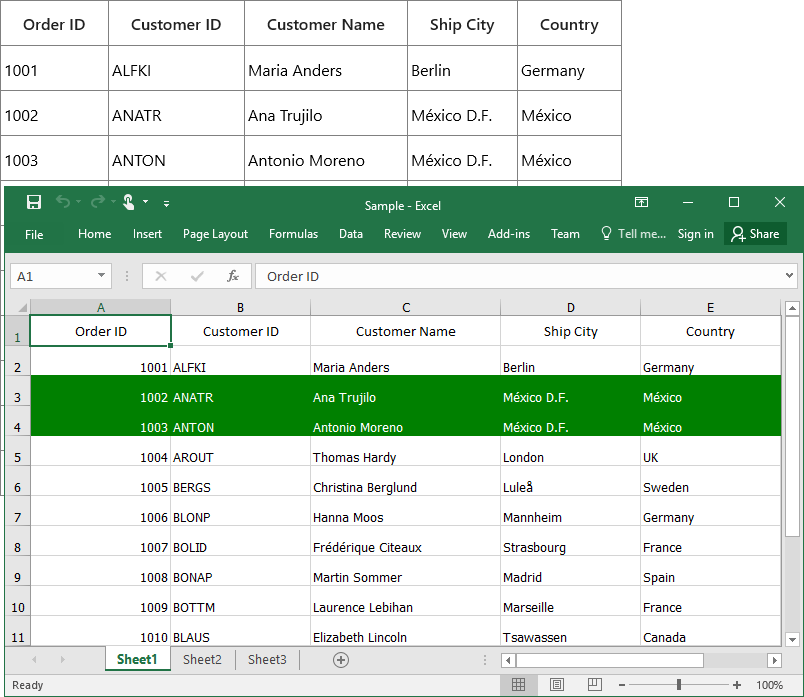
Task: Click cell with Customer Name header in Excel
Action: [x=405, y=331]
